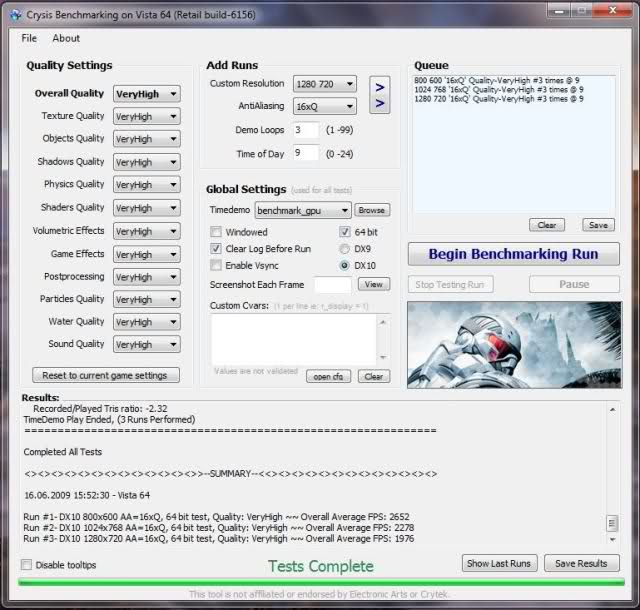The width and height of the screenshot is (640, 610).
Task: Open the File menu
Action: [x=29, y=38]
